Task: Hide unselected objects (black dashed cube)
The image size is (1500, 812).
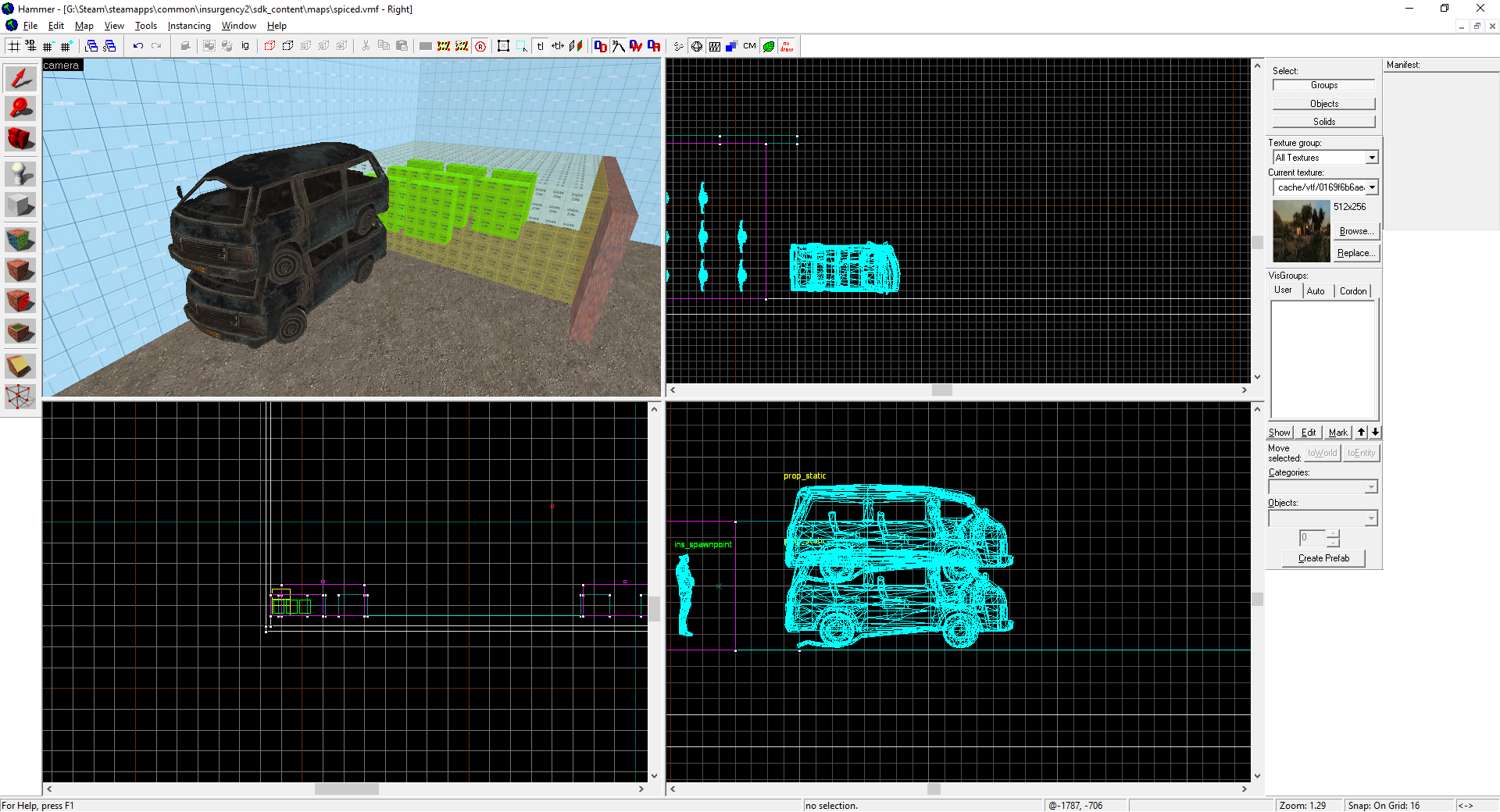Action: click(287, 46)
